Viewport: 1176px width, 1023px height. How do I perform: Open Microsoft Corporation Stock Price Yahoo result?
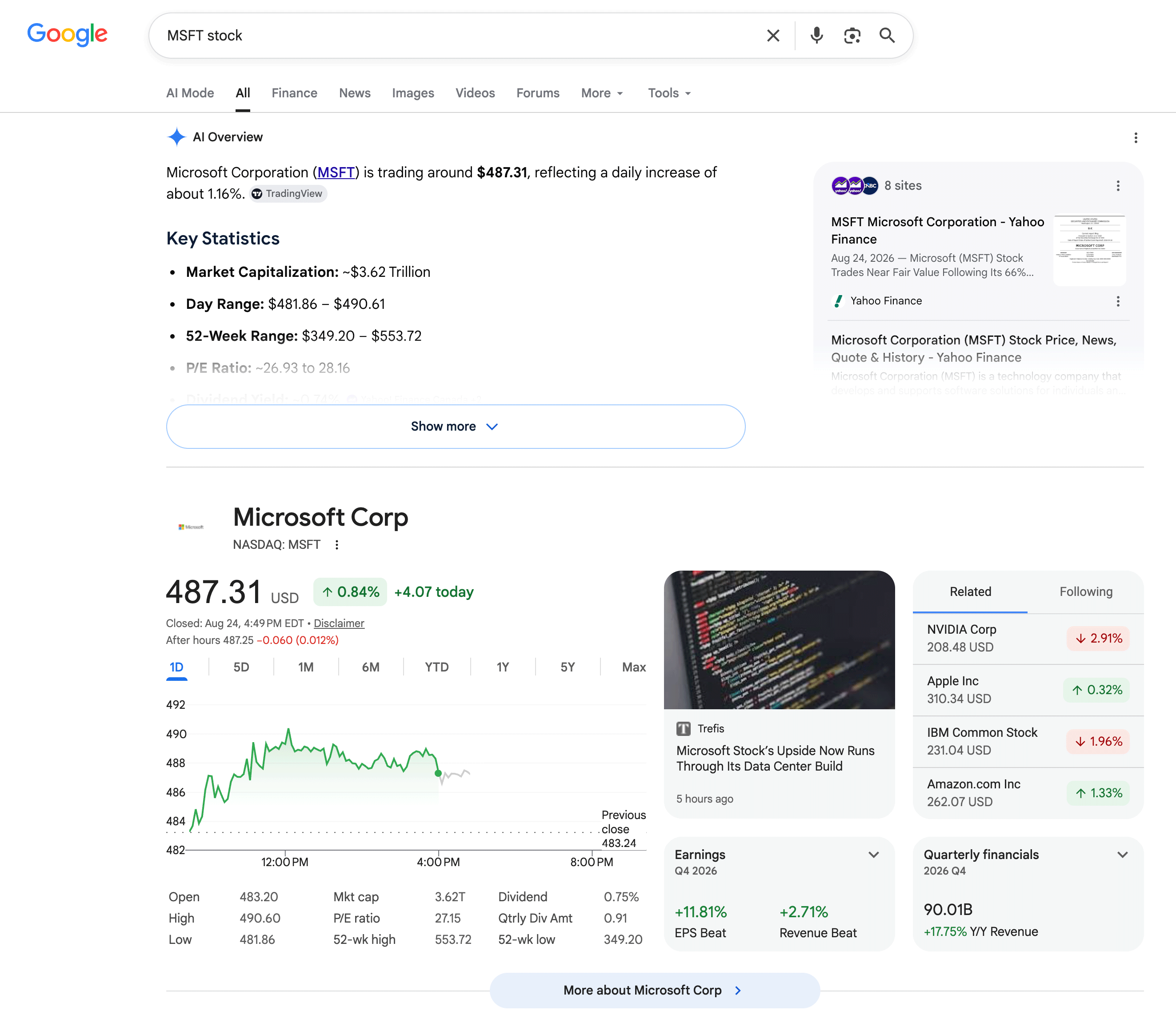[974, 348]
